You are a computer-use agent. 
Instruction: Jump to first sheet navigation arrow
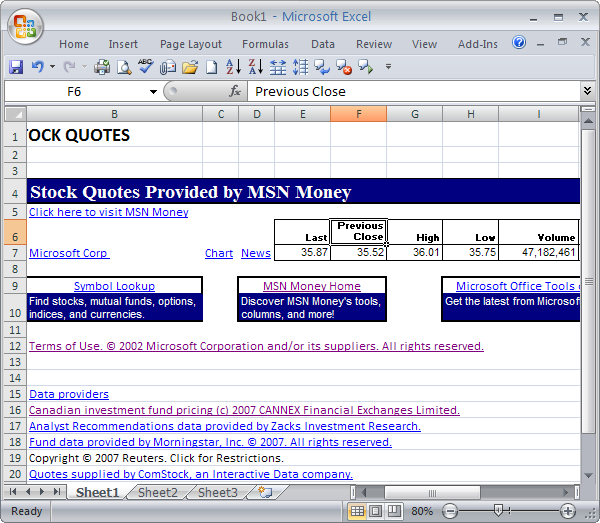[13, 492]
